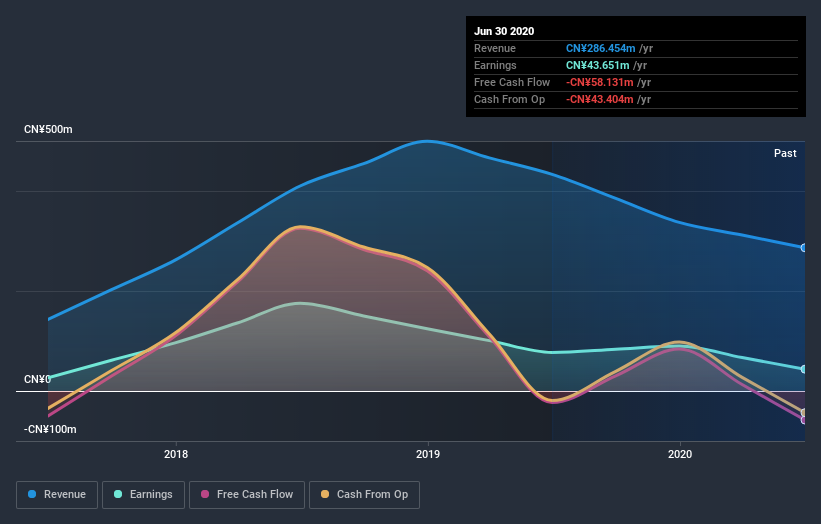
Task: Click the orange Cash From Op legend dot
Action: 325,494
